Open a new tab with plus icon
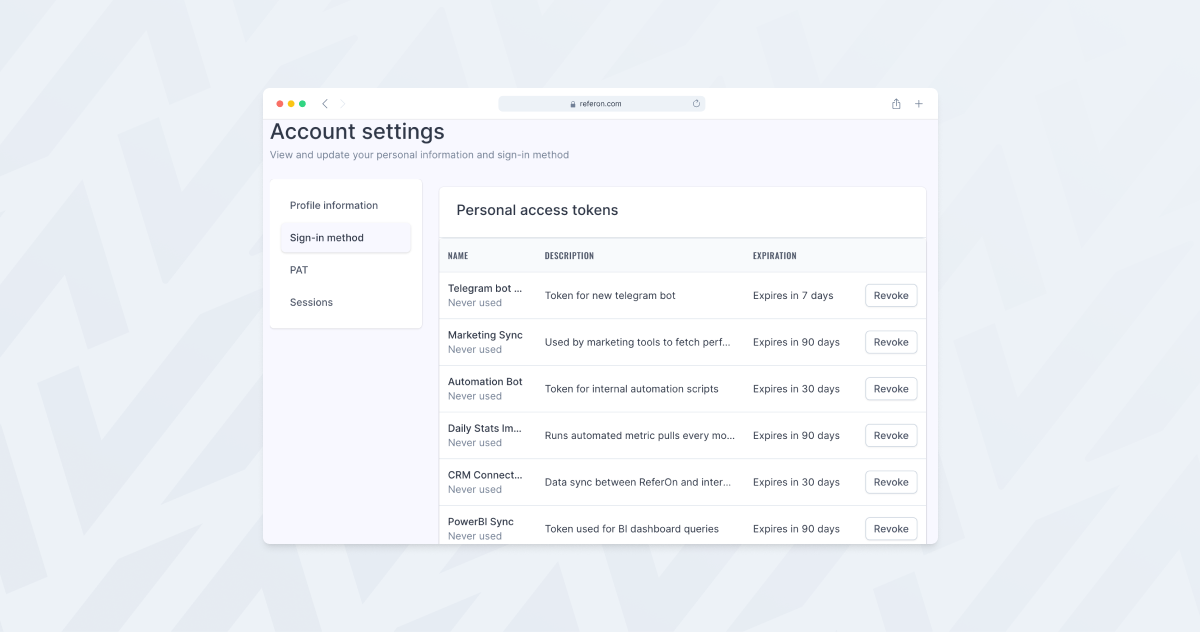The width and height of the screenshot is (1200, 632). click(919, 104)
